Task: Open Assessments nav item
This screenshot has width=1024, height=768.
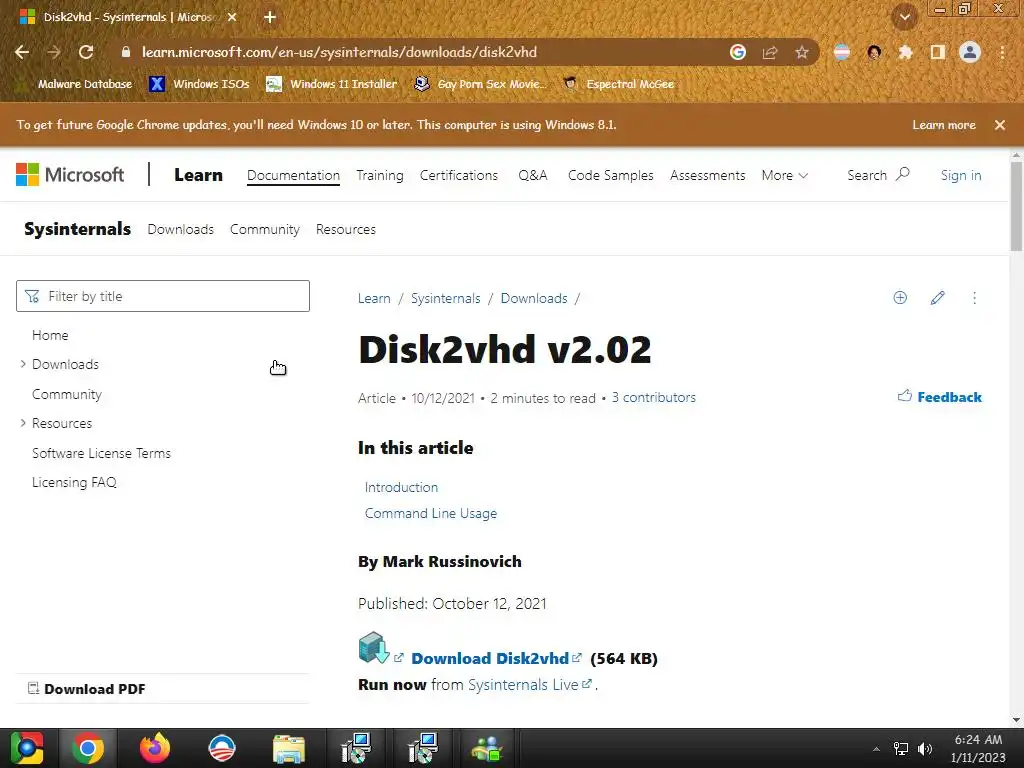Action: click(x=707, y=175)
